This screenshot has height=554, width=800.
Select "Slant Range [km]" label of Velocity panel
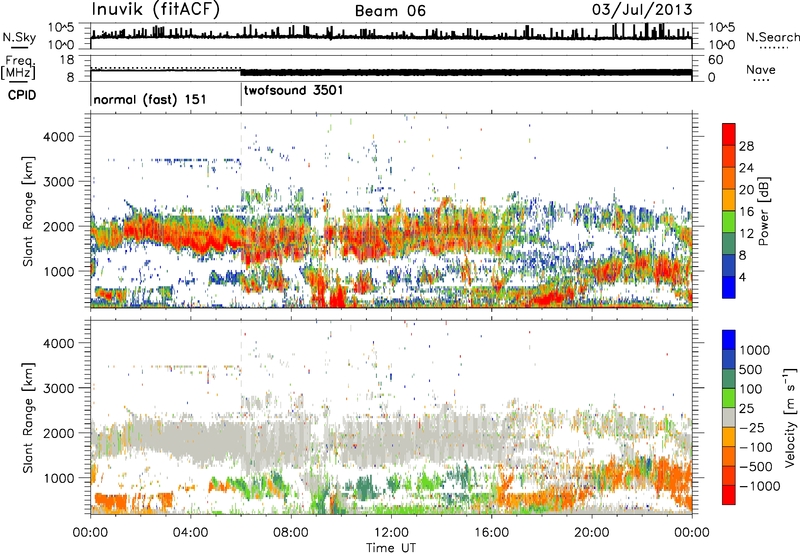tap(28, 417)
